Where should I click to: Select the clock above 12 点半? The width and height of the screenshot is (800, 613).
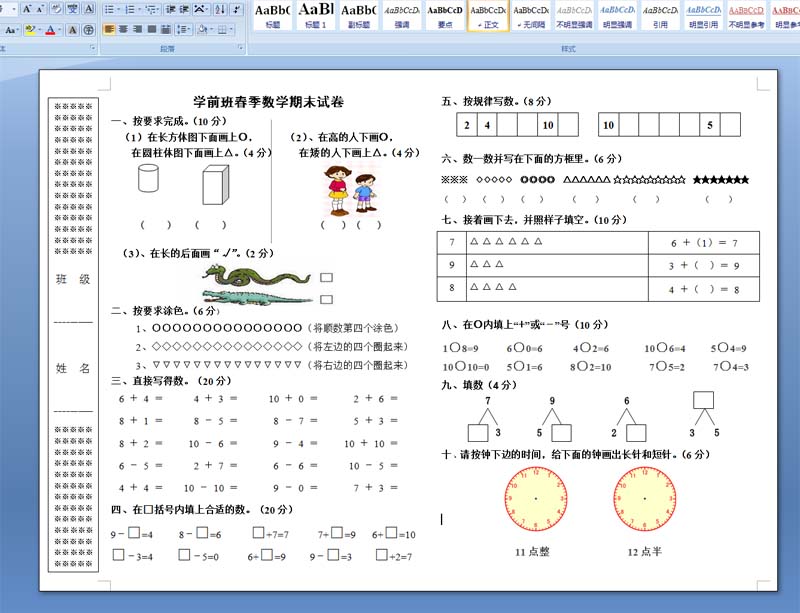coord(645,499)
